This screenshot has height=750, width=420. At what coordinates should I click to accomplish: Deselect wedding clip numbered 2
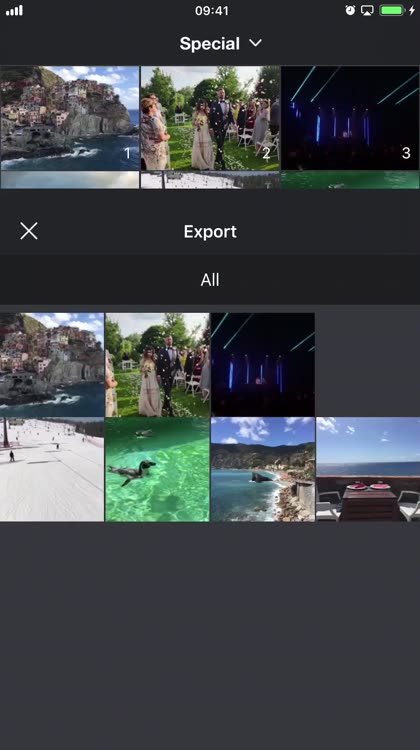click(x=210, y=118)
